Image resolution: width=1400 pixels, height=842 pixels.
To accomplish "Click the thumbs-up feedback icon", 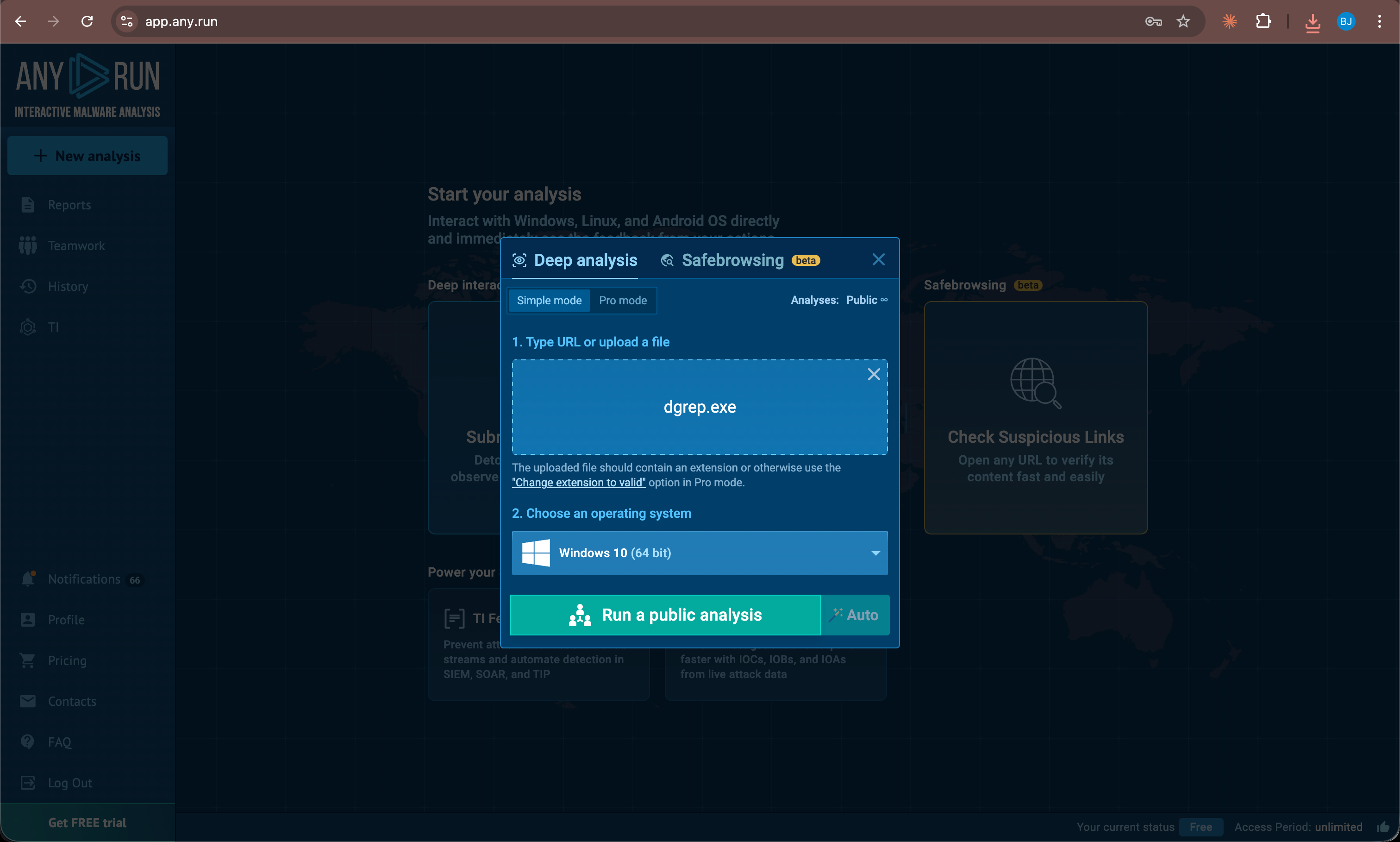I will [1383, 827].
